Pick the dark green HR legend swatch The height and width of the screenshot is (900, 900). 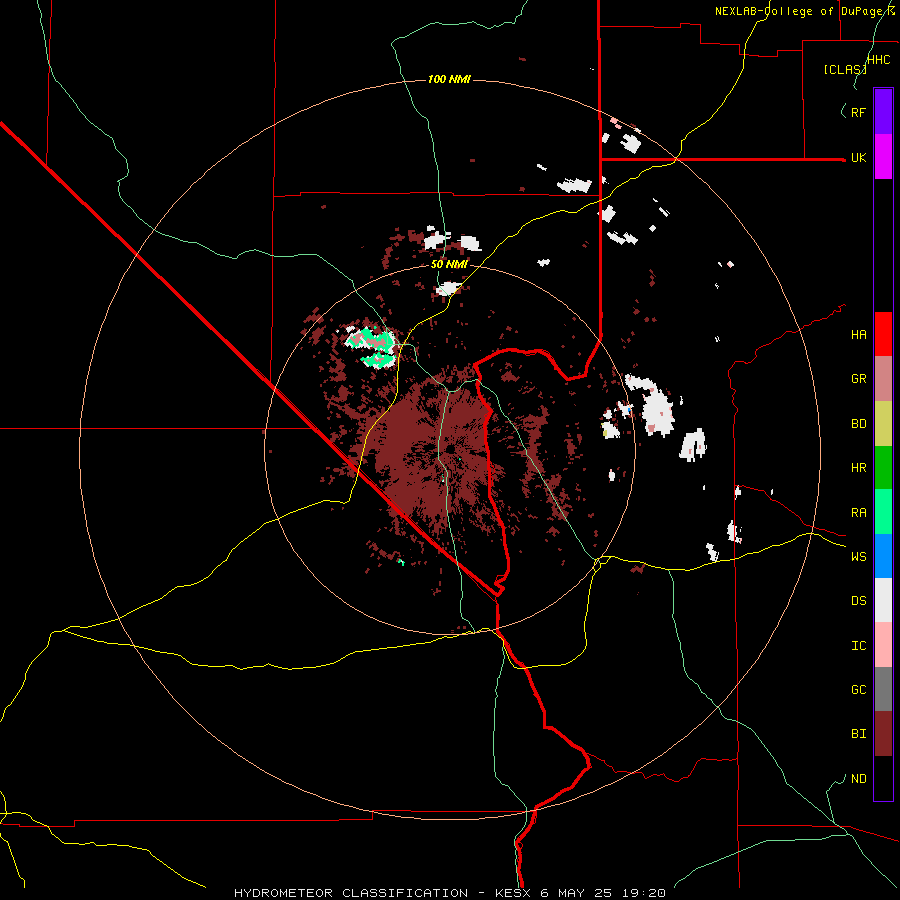click(x=883, y=468)
